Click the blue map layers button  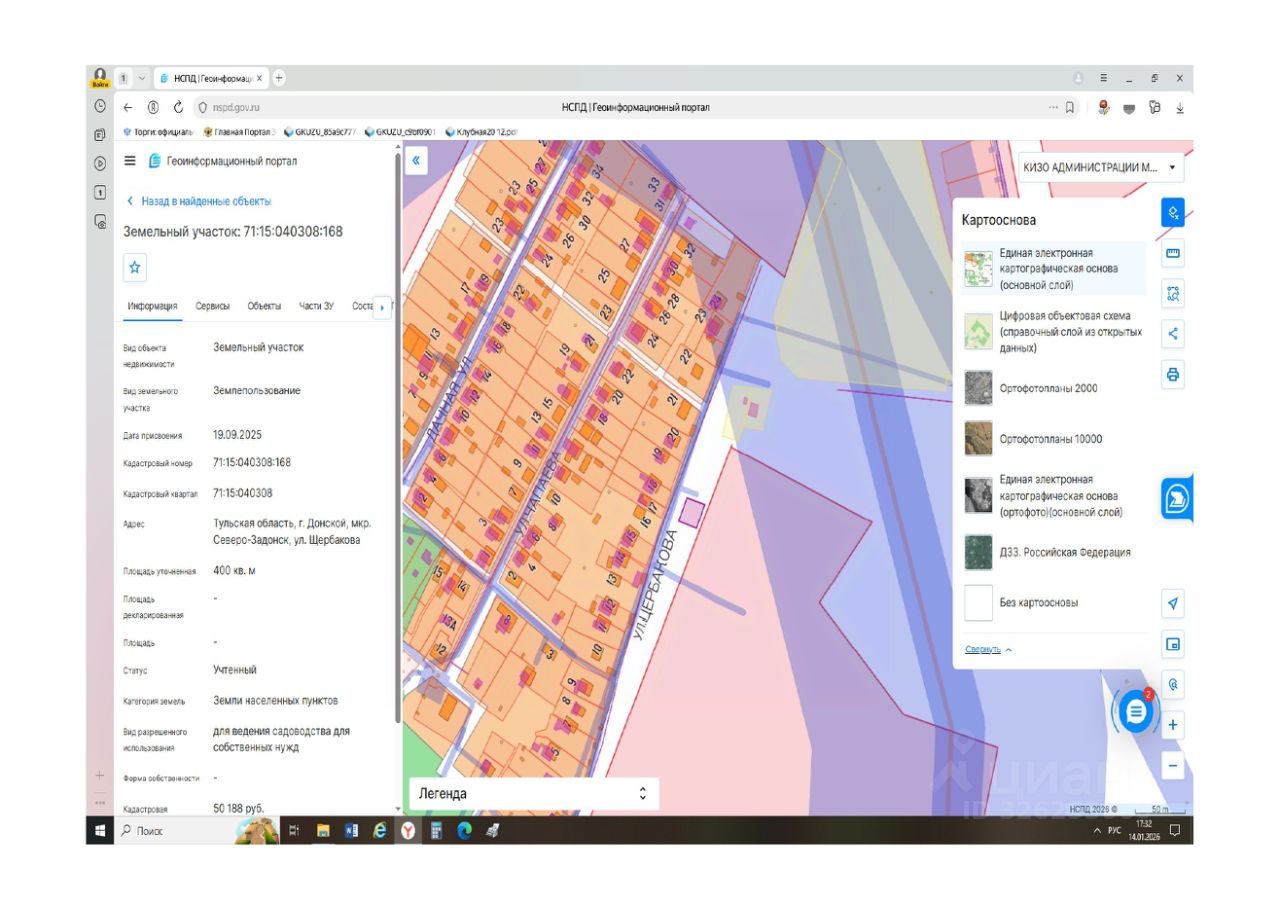[x=1173, y=212]
